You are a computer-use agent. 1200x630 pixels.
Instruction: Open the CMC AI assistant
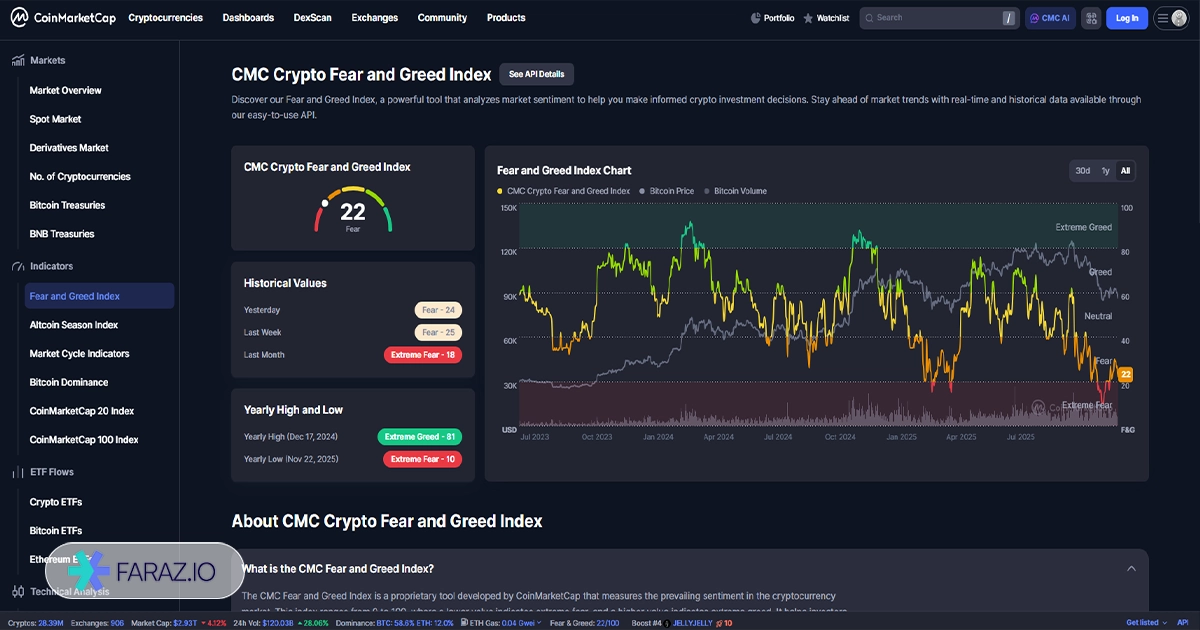click(1050, 18)
